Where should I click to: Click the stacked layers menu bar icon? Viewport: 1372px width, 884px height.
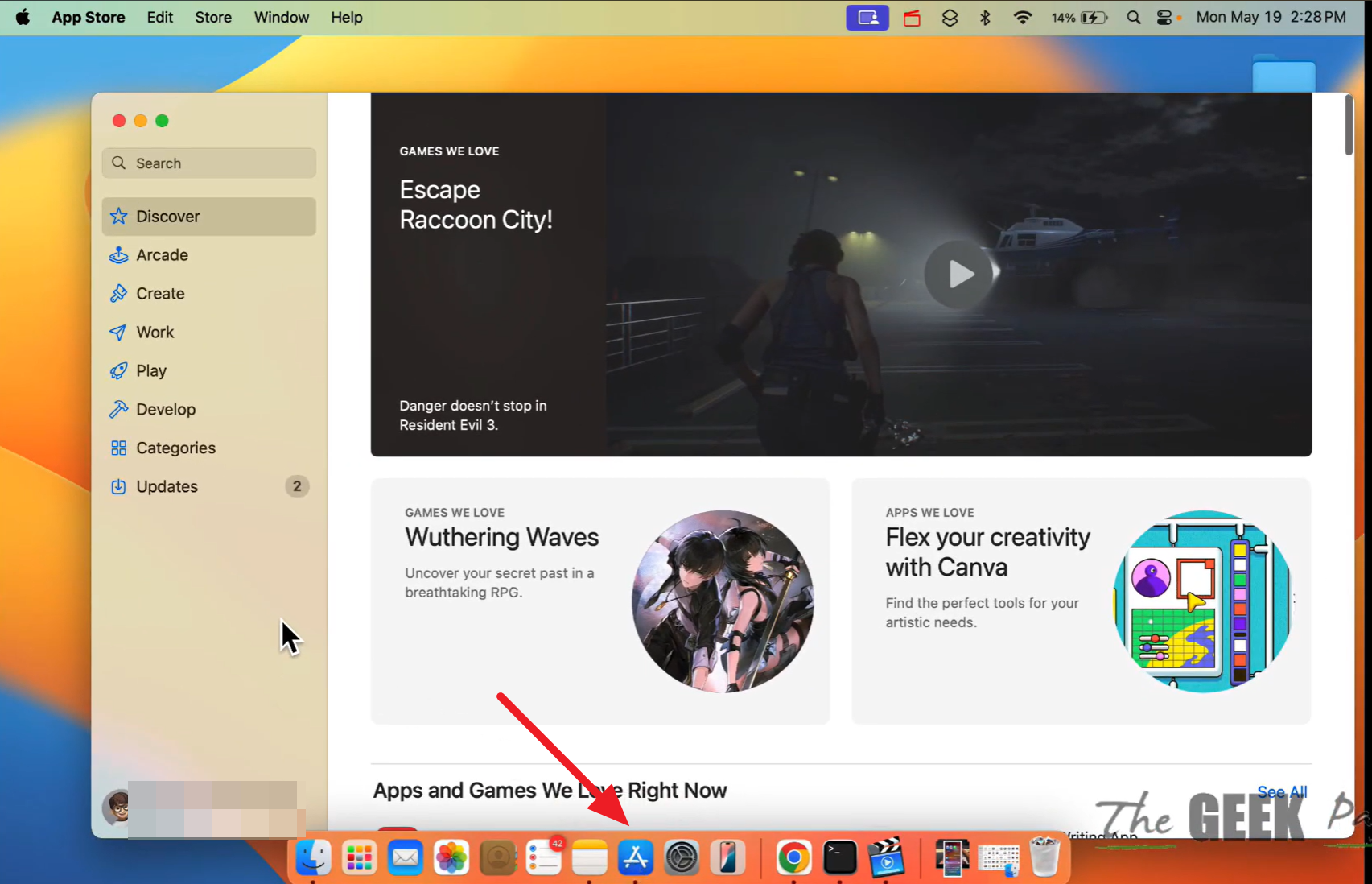click(950, 18)
